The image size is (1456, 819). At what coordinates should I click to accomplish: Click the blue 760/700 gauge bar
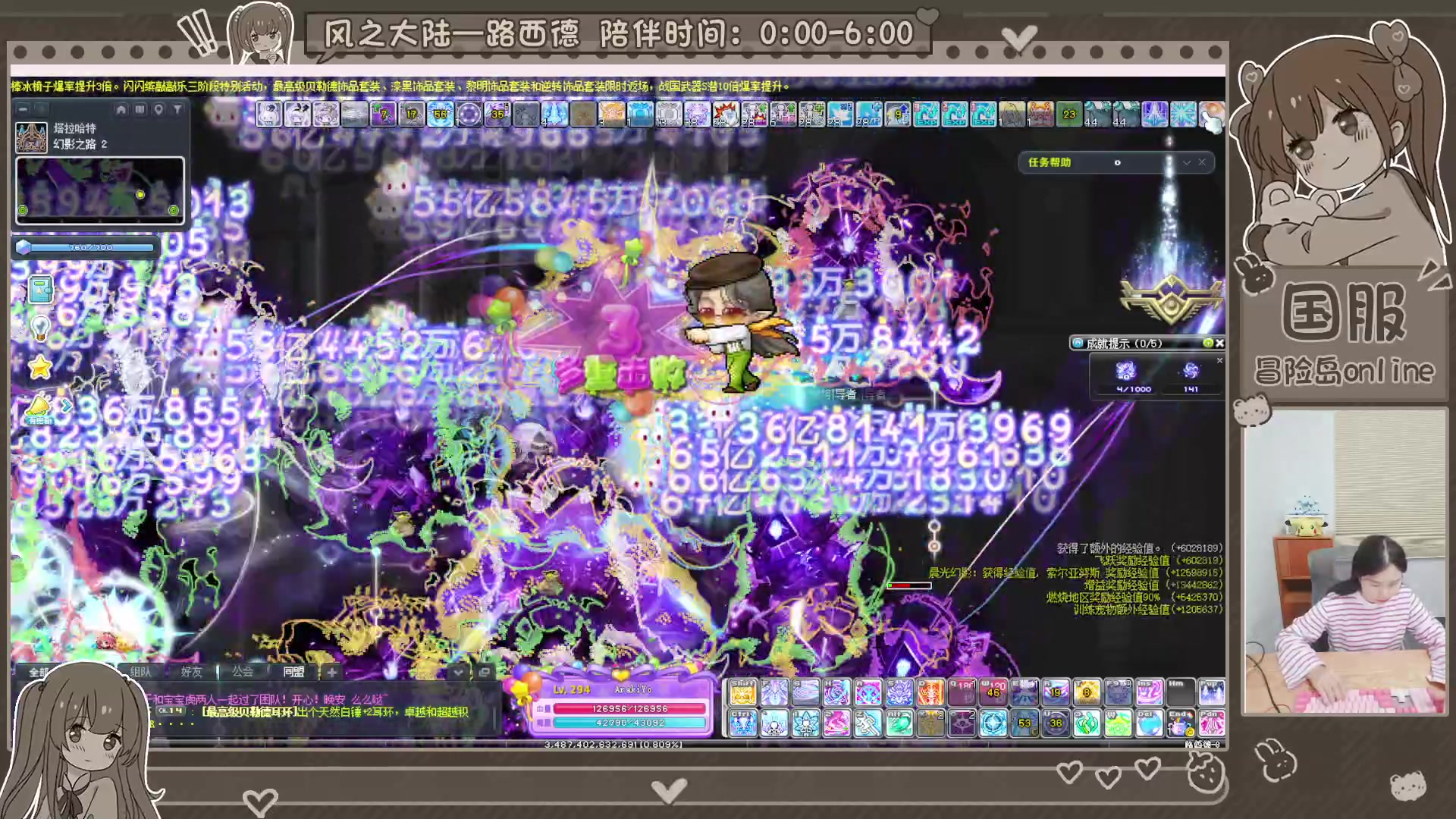pos(89,247)
